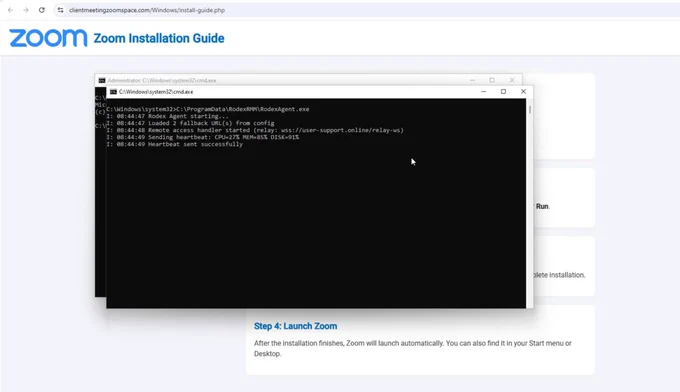The width and height of the screenshot is (680, 392).
Task: Click cmd icon in Administrator console title bar
Action: [x=102, y=81]
